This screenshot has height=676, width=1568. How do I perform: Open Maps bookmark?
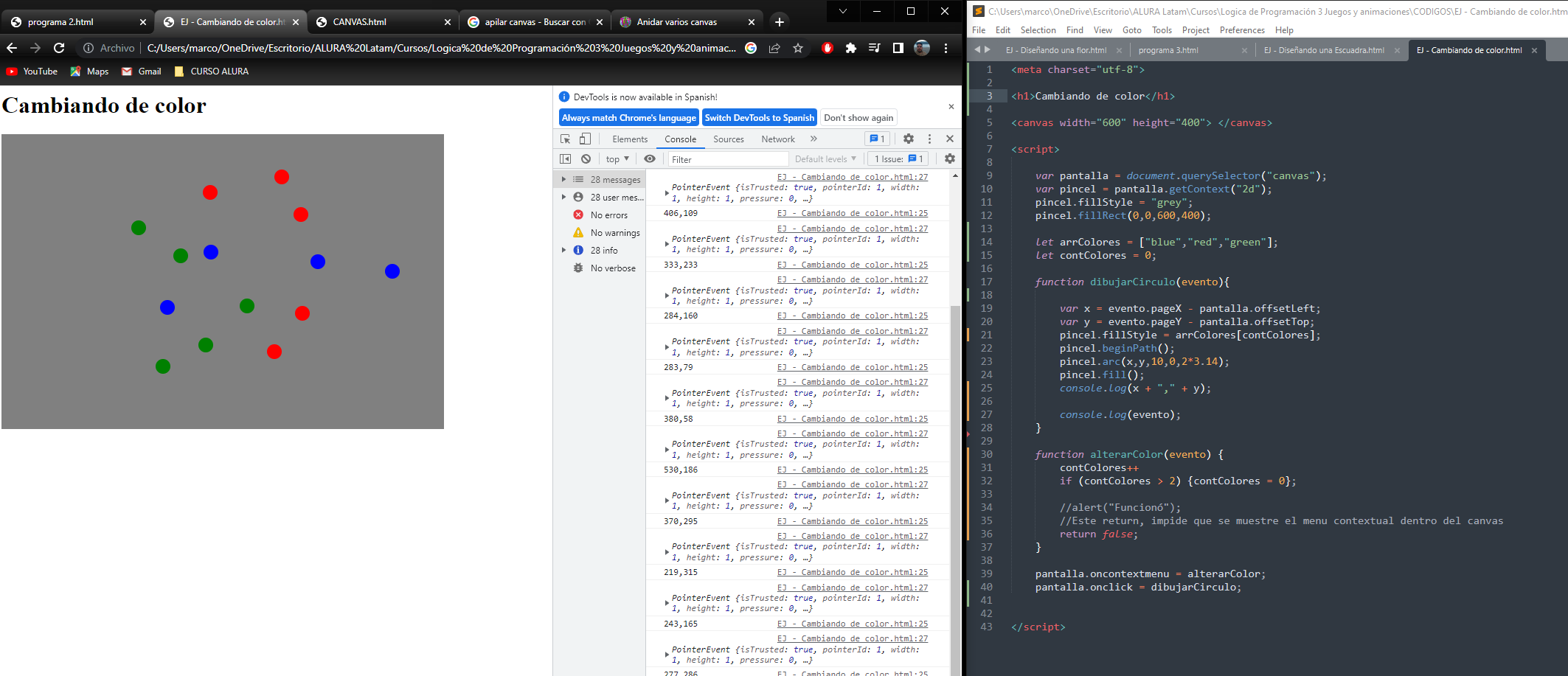coord(89,72)
